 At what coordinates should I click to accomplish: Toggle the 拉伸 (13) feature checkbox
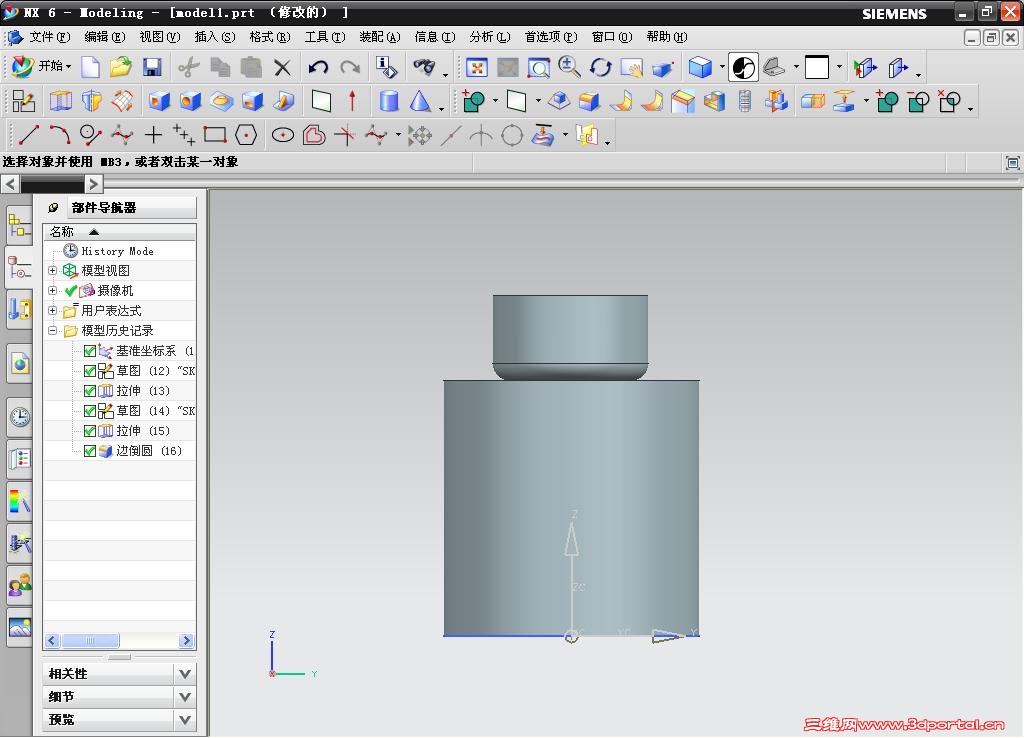click(x=90, y=391)
